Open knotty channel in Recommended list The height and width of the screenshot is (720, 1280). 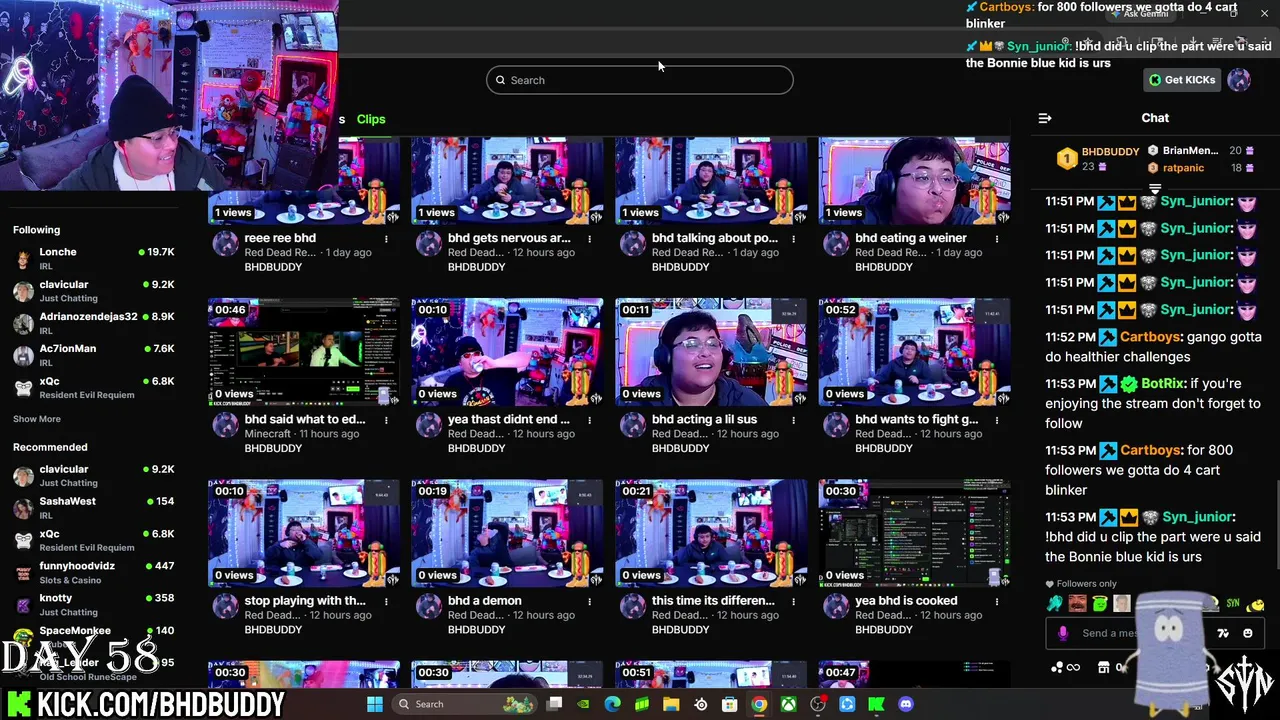(94, 605)
